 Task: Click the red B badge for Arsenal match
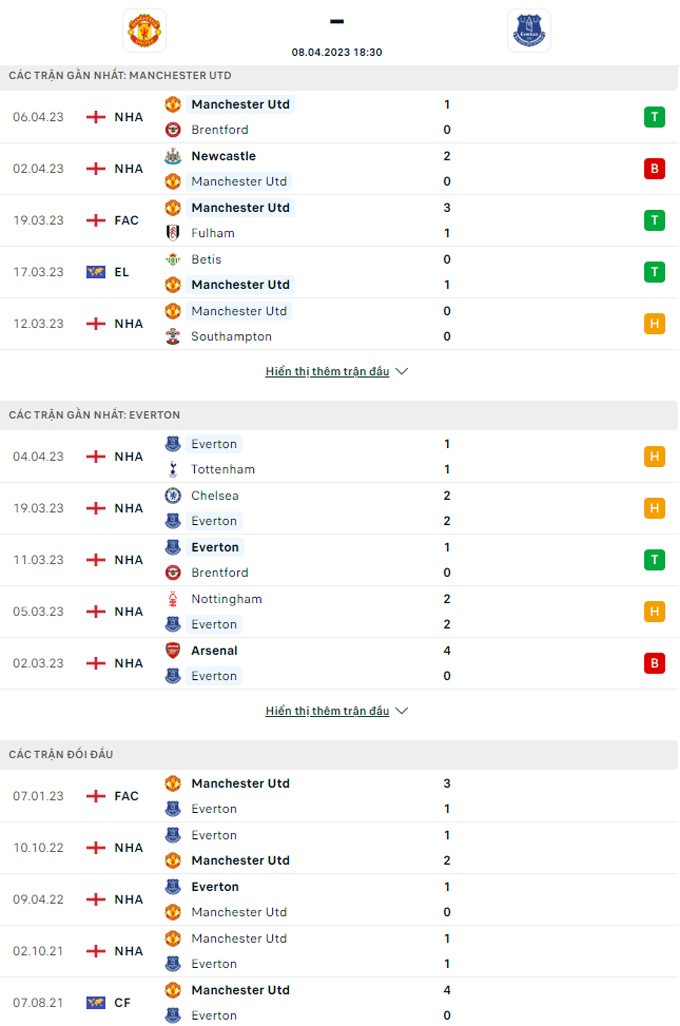point(655,663)
